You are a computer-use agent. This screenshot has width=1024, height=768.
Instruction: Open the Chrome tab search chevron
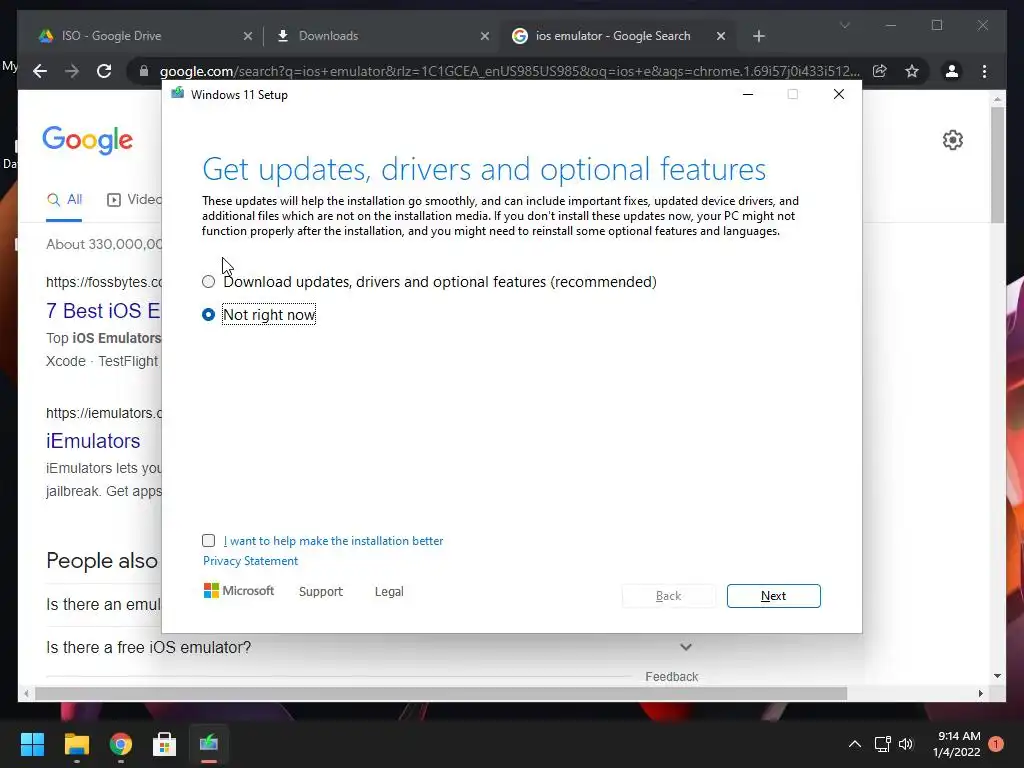pos(845,25)
